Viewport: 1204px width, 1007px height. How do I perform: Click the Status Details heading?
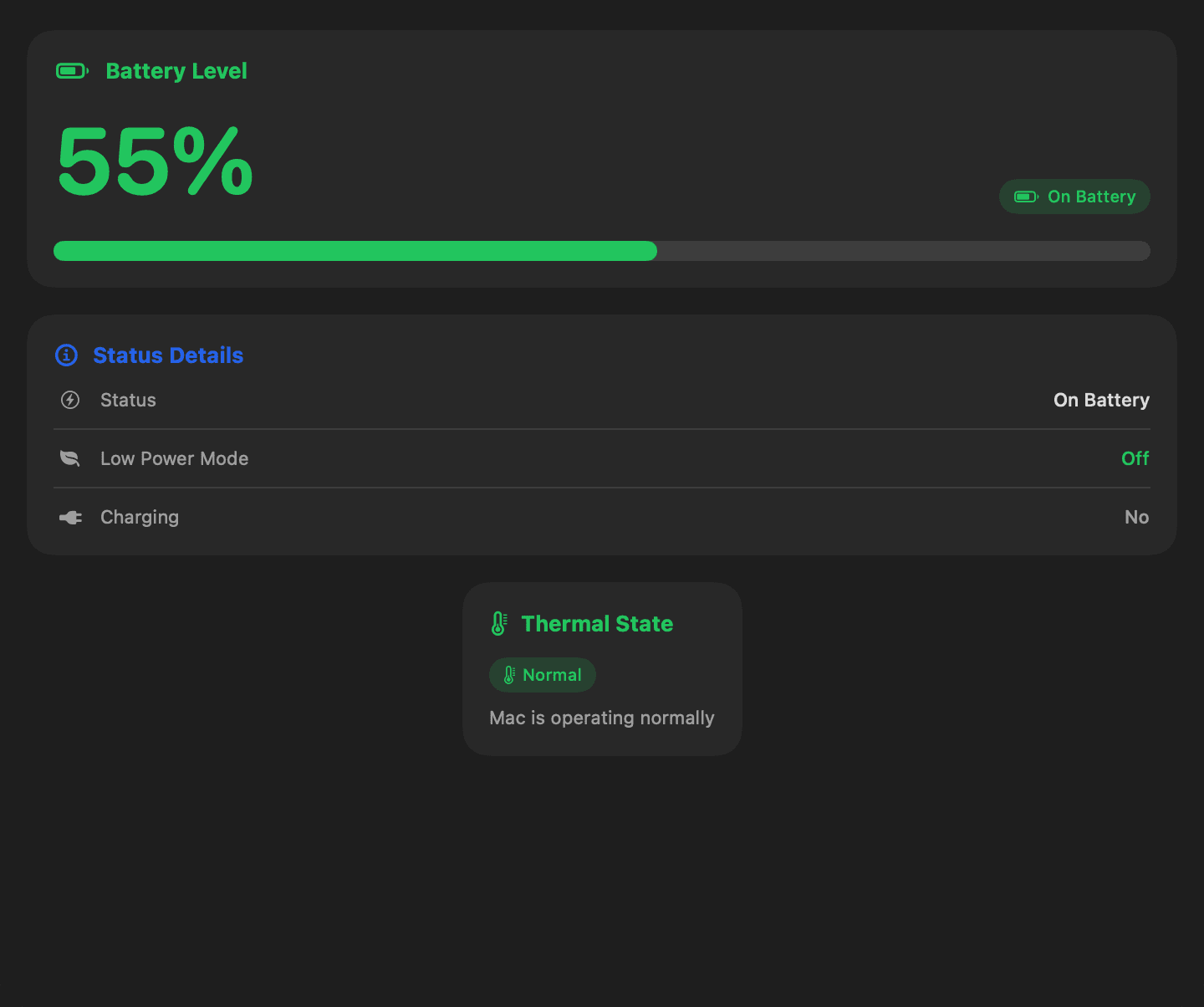168,355
